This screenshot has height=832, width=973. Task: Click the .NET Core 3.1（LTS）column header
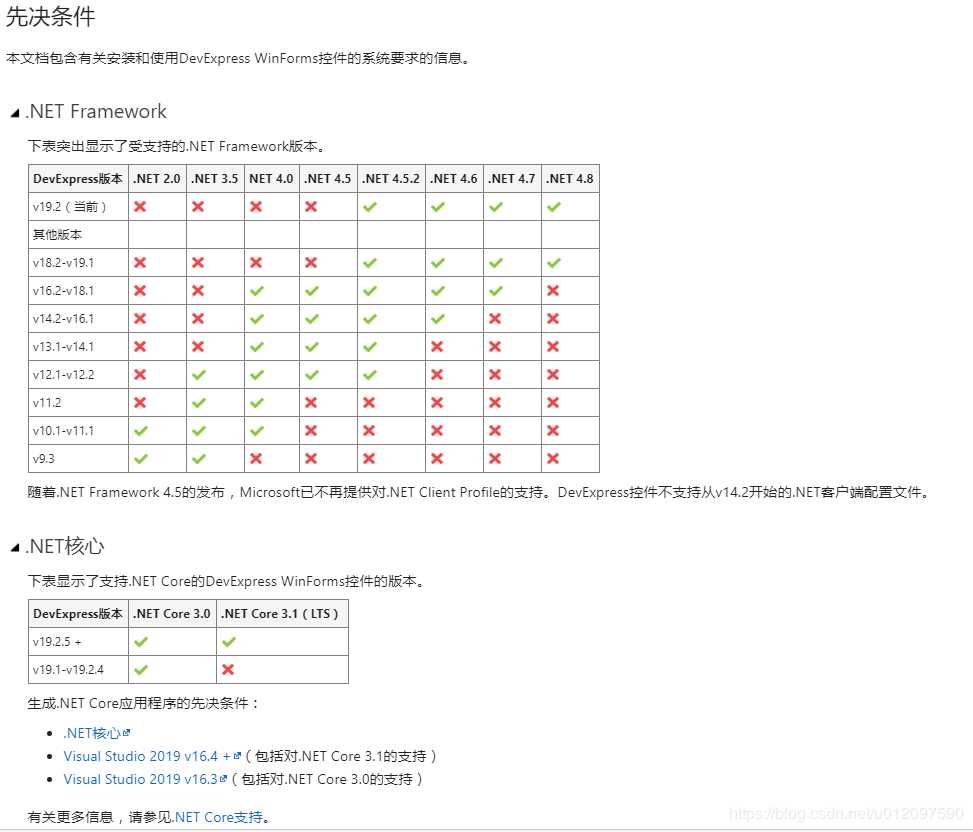click(281, 614)
